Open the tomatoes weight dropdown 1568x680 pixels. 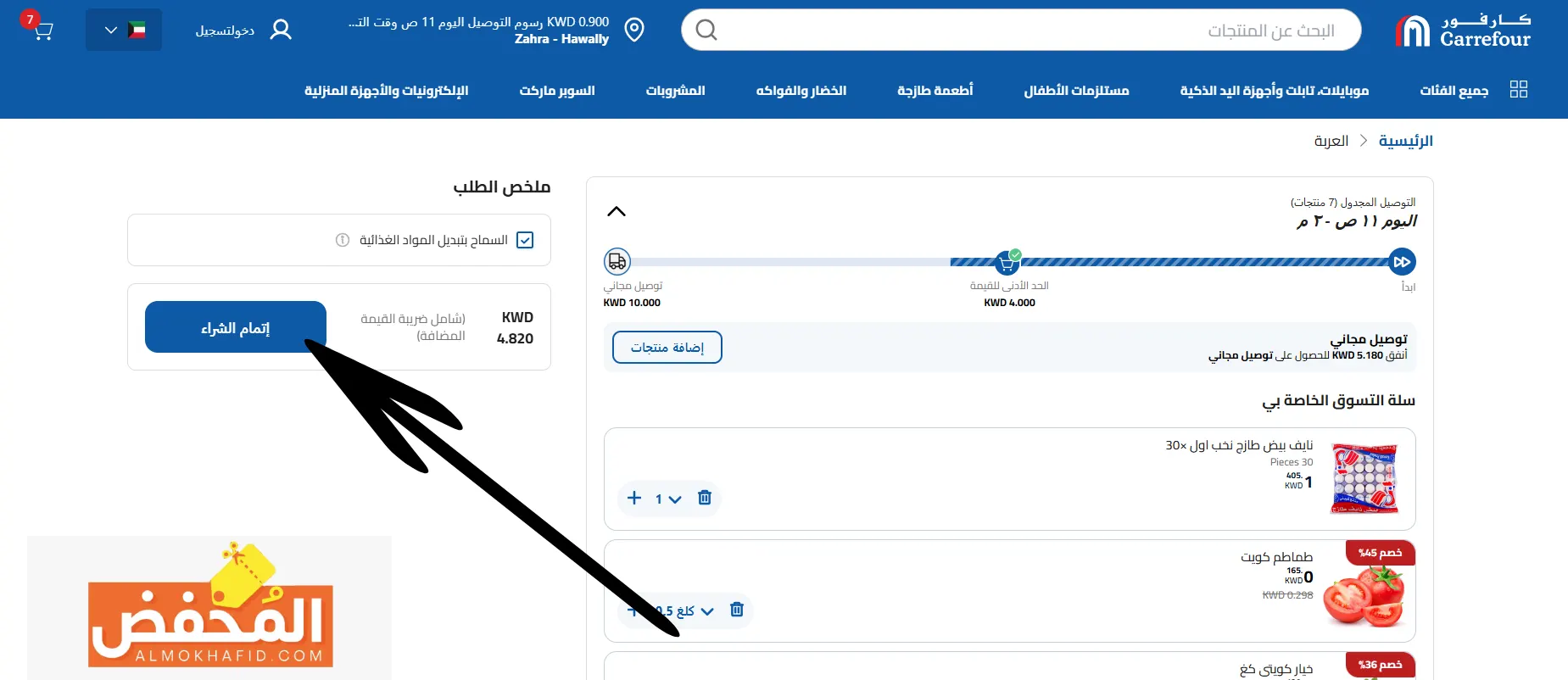pos(687,610)
